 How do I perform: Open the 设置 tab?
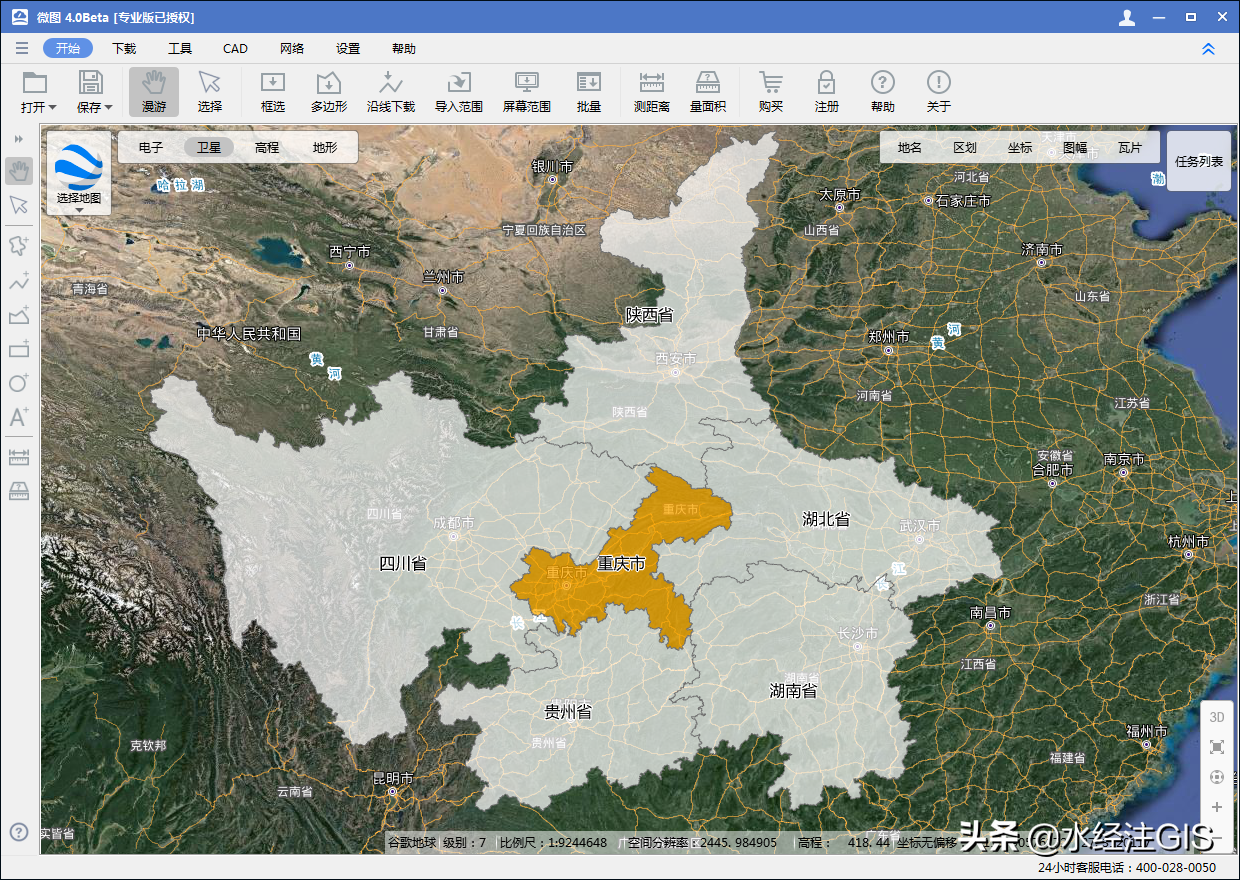click(348, 48)
